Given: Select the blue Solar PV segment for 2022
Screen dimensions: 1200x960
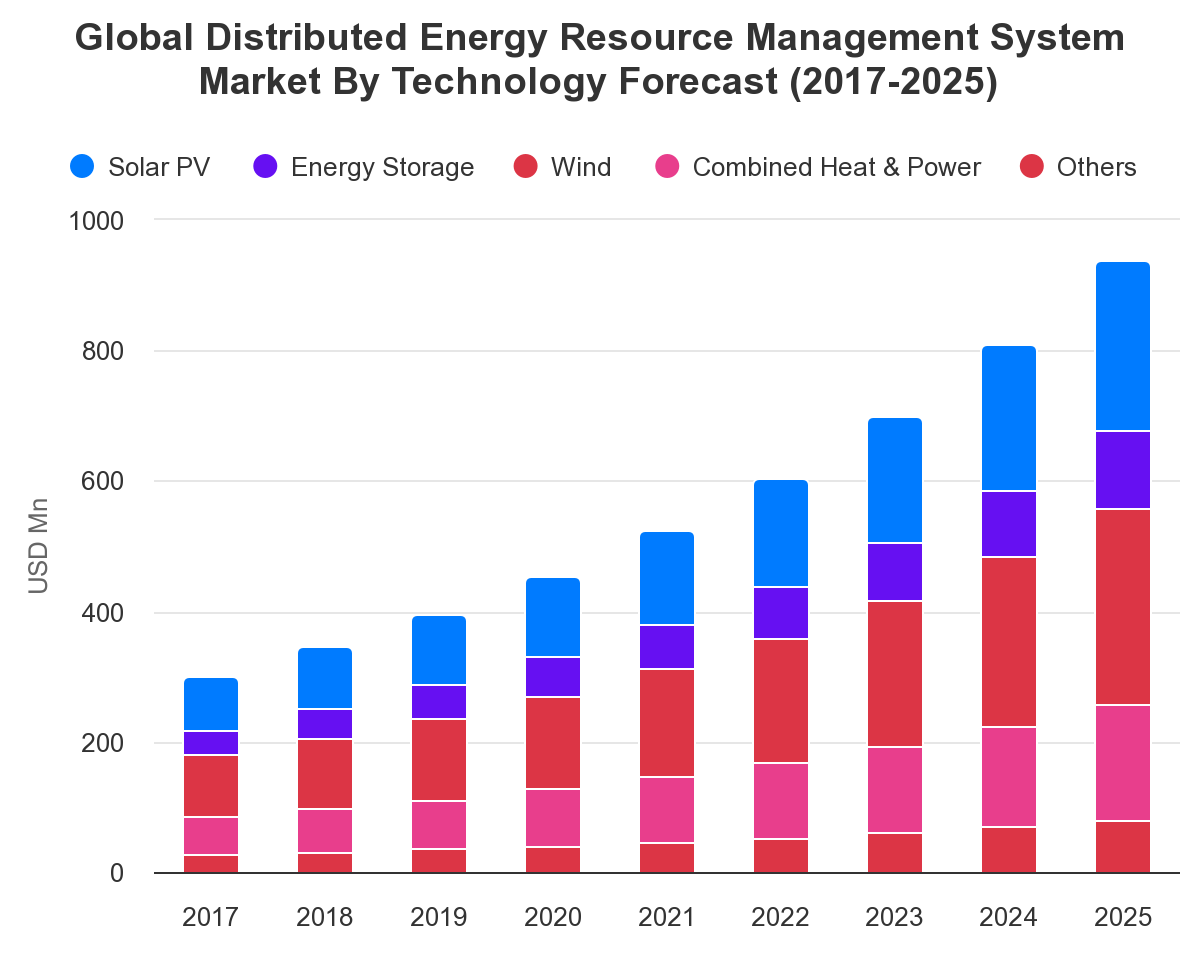Looking at the screenshot, I should click(x=781, y=533).
